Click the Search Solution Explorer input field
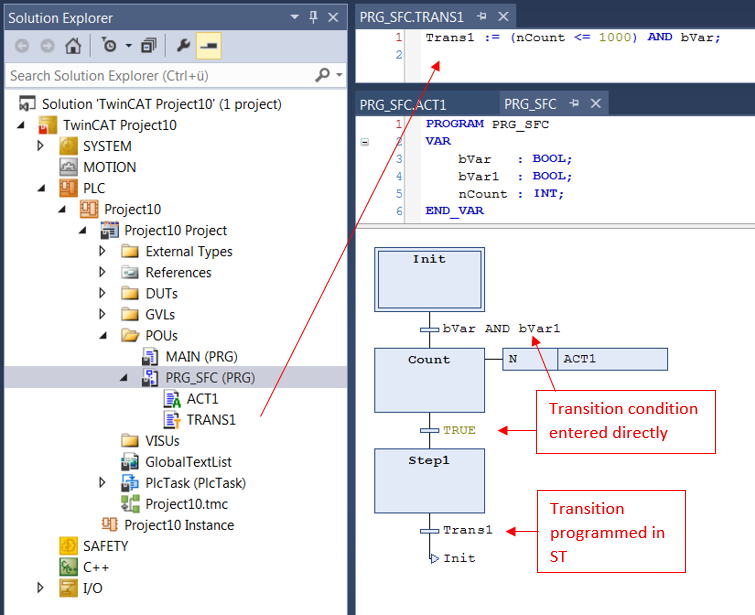Viewport: 755px width, 615px height. click(x=161, y=76)
